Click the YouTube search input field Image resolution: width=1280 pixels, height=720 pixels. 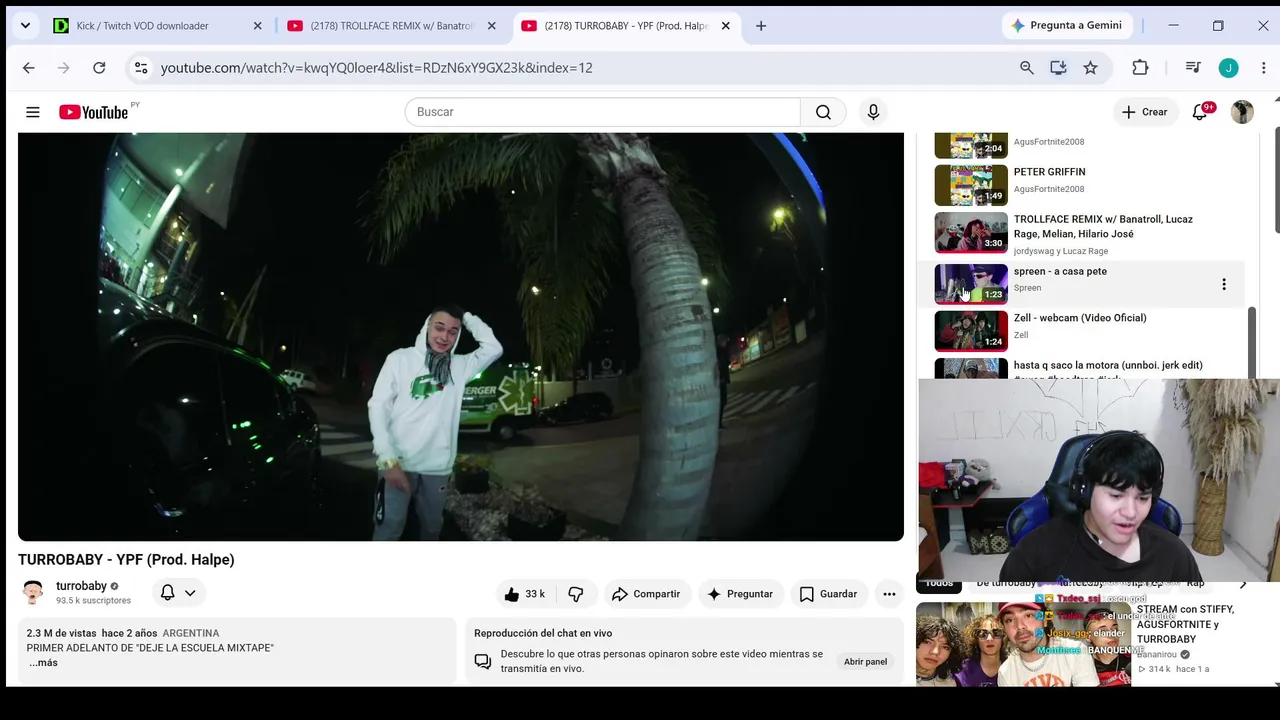(603, 112)
